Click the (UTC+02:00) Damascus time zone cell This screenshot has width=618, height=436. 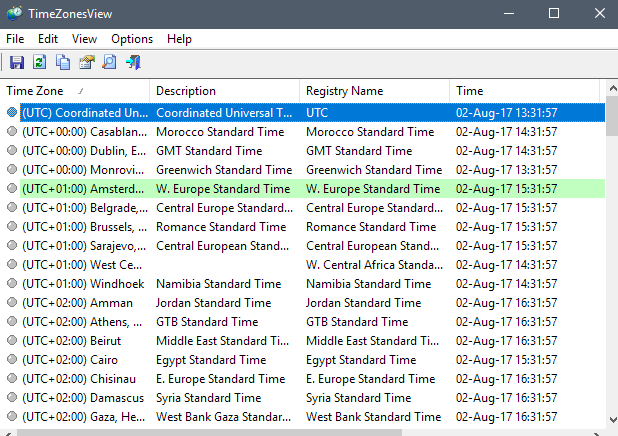click(x=83, y=398)
